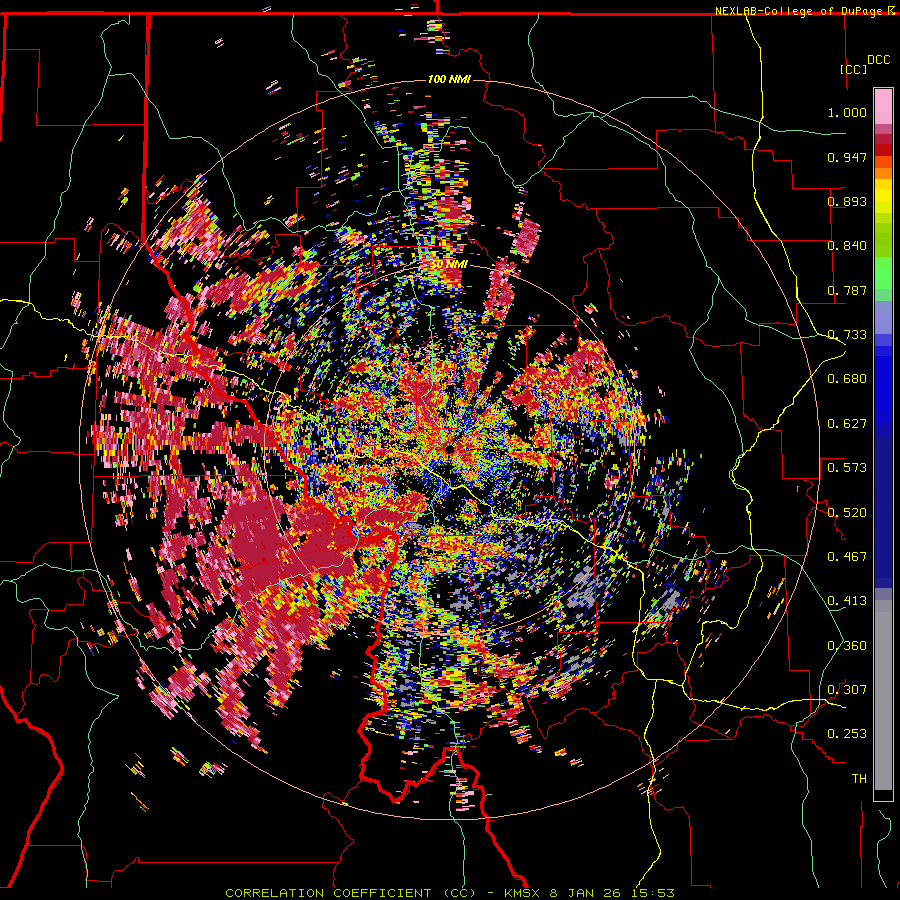Select the 0.360 legend value
The height and width of the screenshot is (900, 900).
click(847, 646)
